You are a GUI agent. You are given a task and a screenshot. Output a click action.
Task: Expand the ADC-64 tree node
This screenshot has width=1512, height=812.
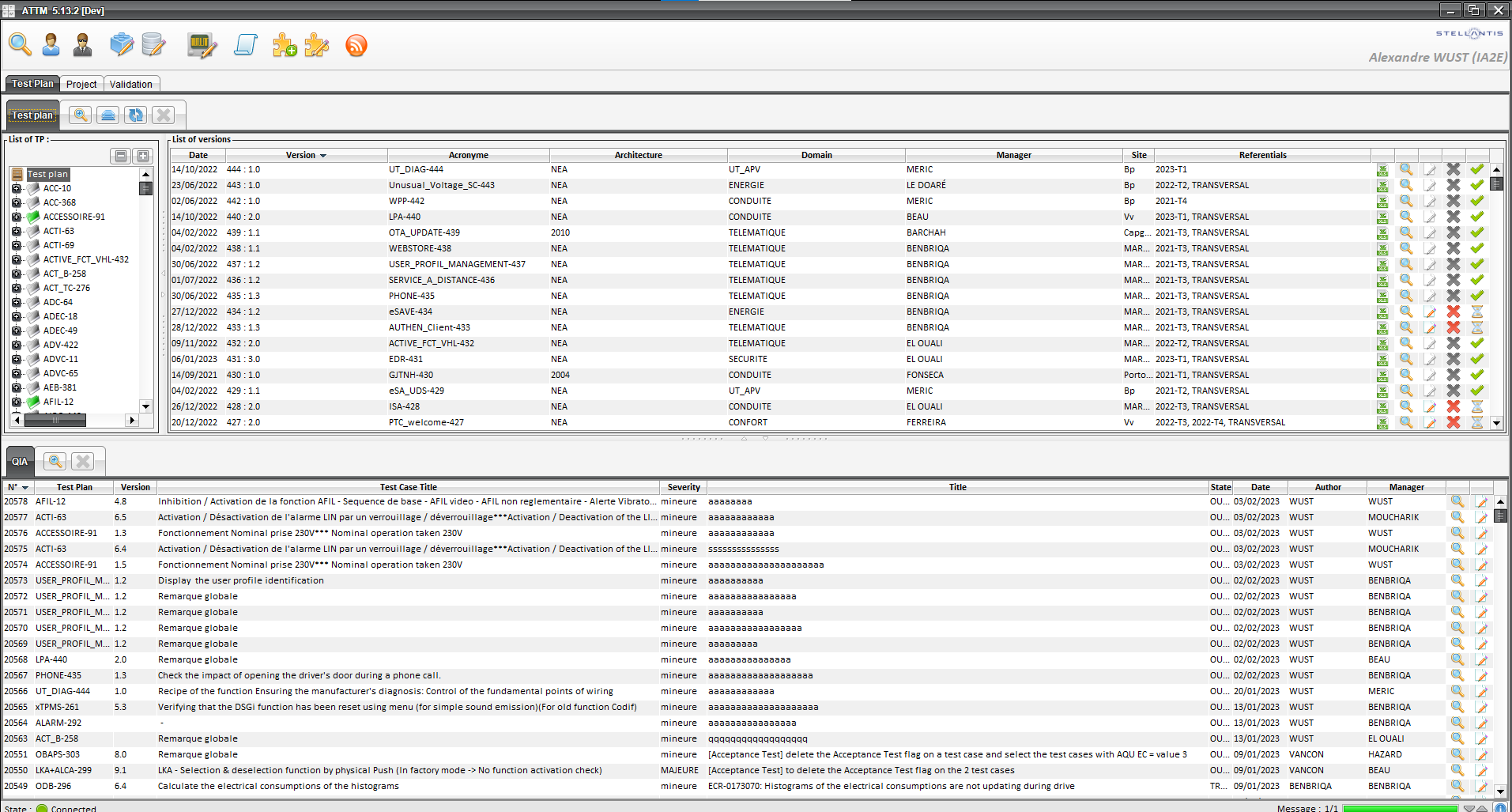[x=17, y=302]
